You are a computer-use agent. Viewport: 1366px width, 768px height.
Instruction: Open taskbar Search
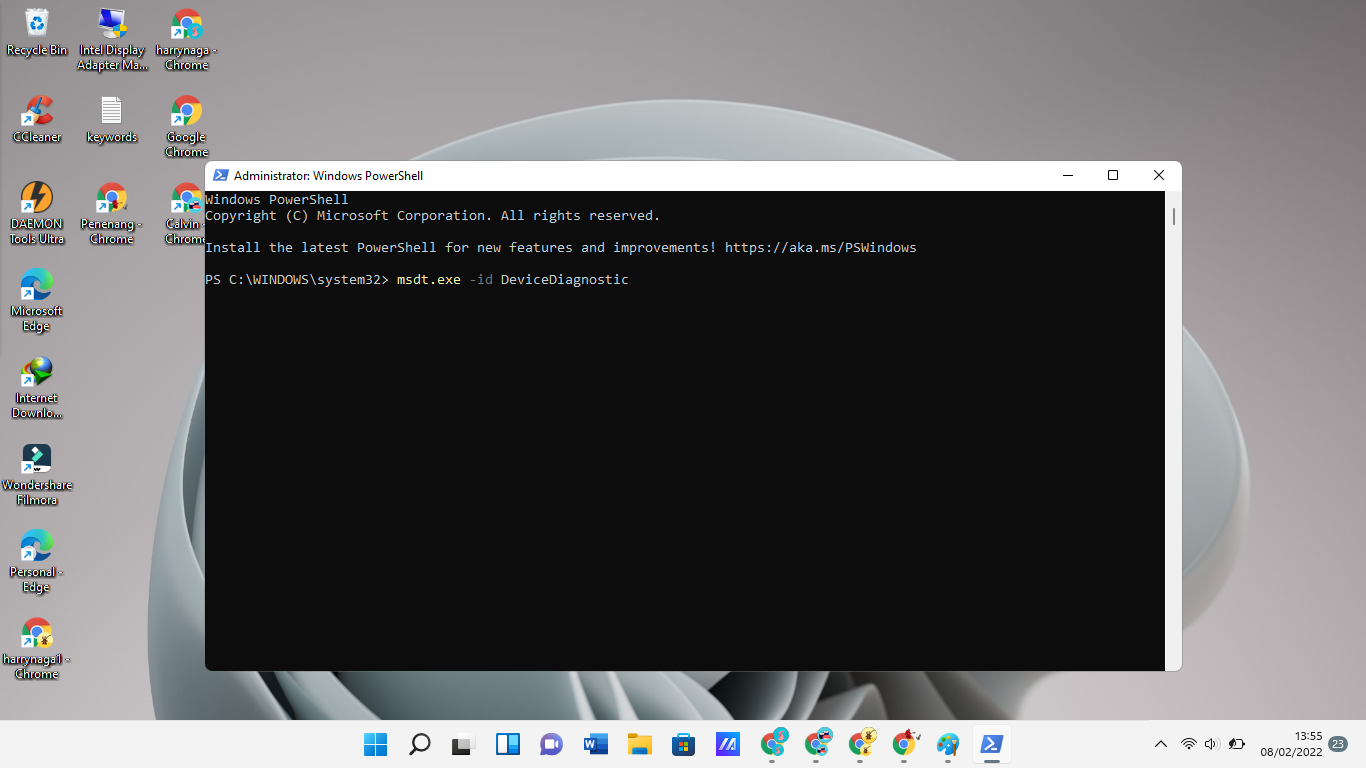pos(420,744)
